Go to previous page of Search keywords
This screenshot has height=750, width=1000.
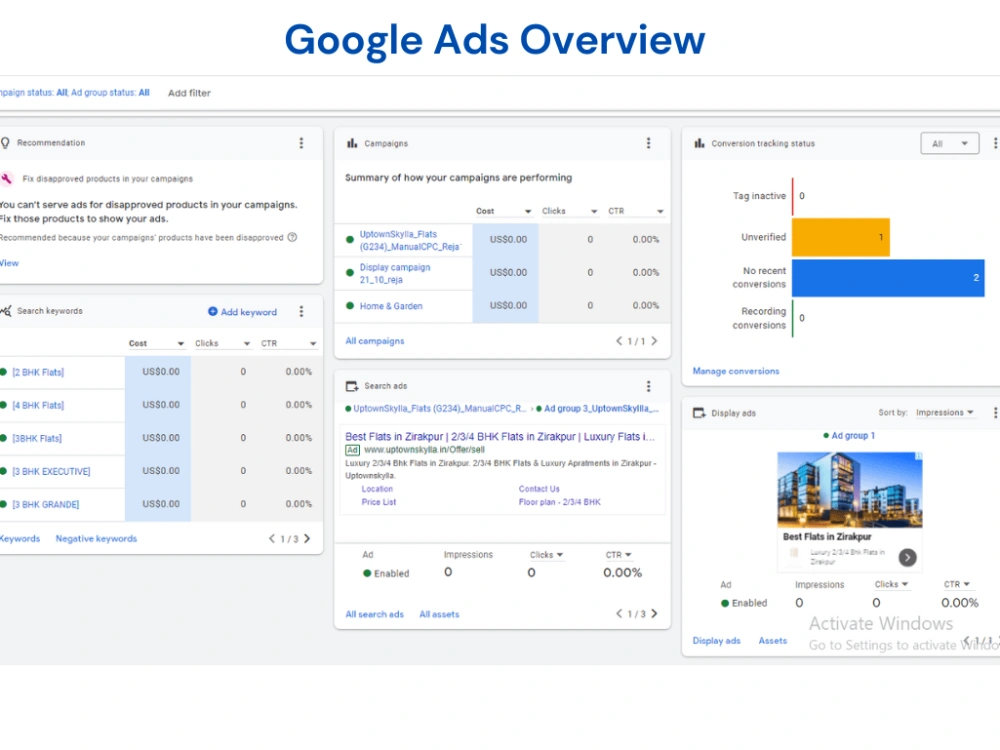tap(272, 538)
